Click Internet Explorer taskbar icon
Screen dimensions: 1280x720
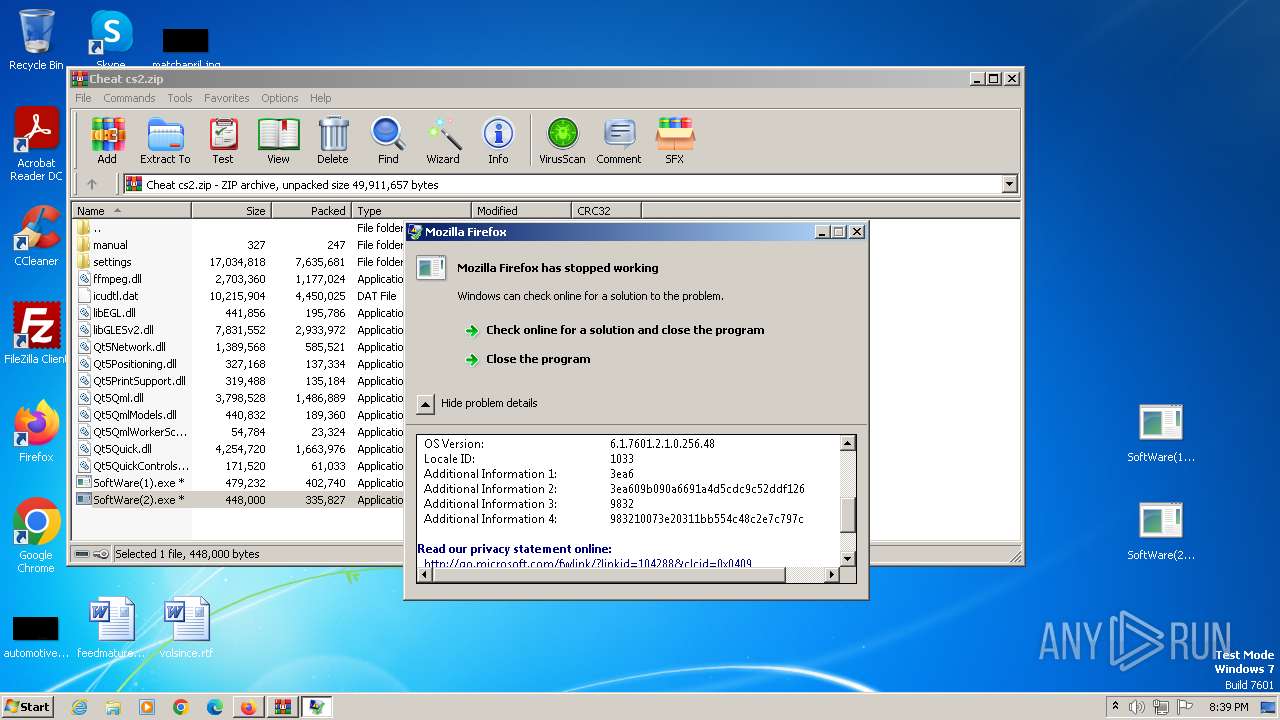80,707
